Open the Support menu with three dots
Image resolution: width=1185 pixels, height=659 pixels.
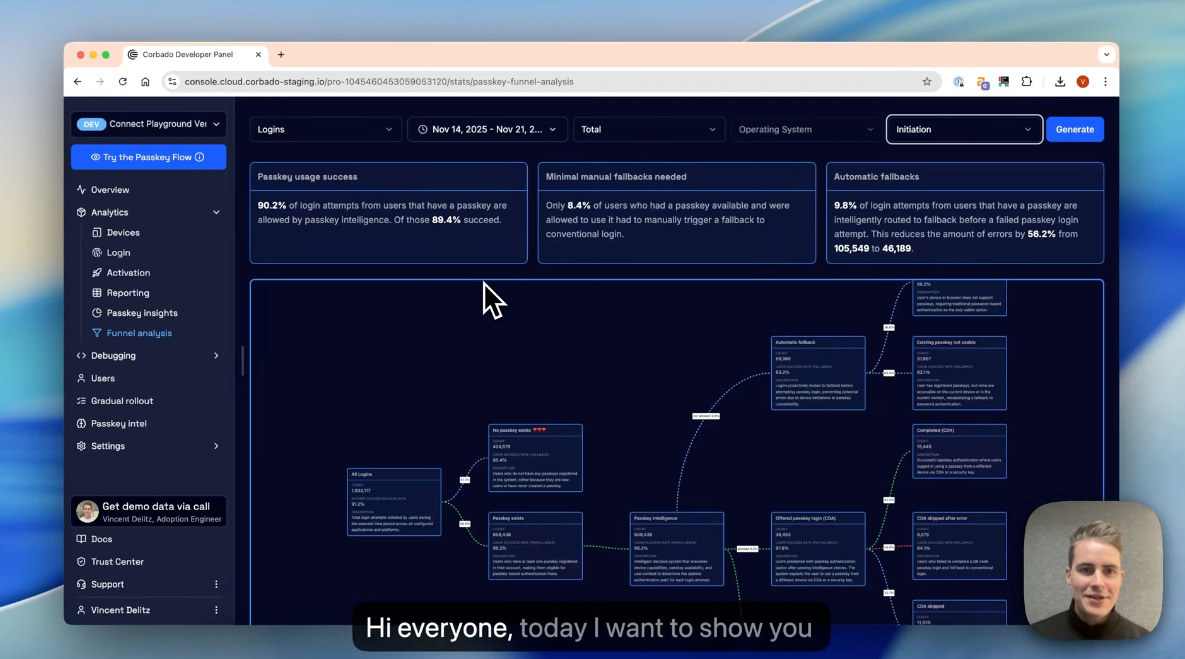click(x=216, y=584)
